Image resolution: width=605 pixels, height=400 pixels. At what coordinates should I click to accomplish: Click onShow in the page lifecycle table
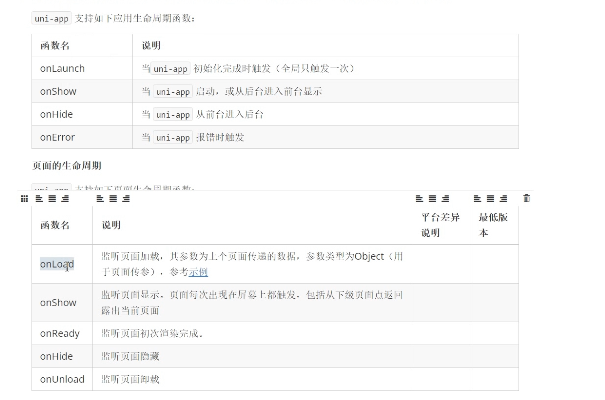tap(58, 303)
